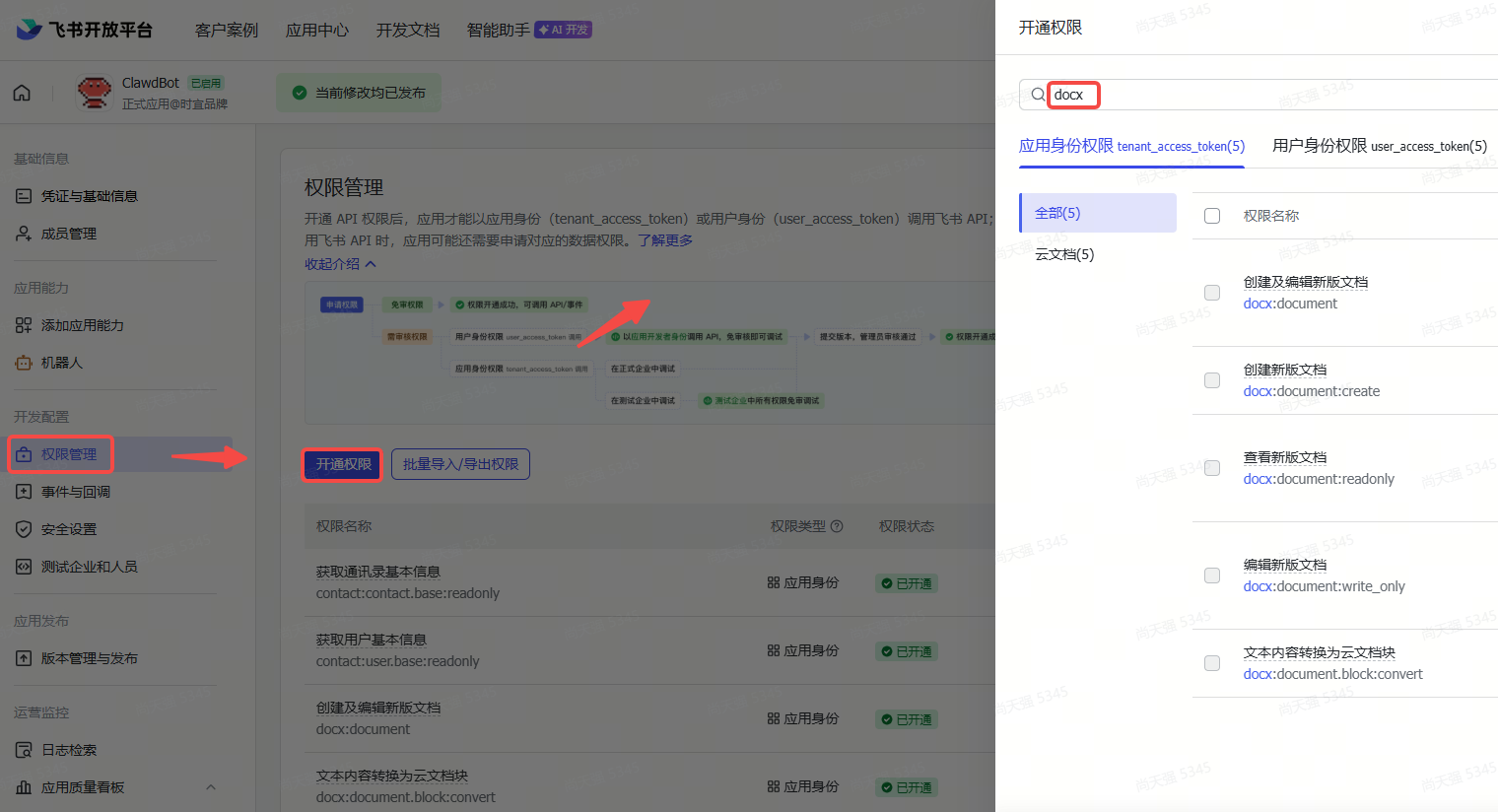This screenshot has height=812, width=1498.
Task: Click the 开通权限 button
Action: point(343,464)
